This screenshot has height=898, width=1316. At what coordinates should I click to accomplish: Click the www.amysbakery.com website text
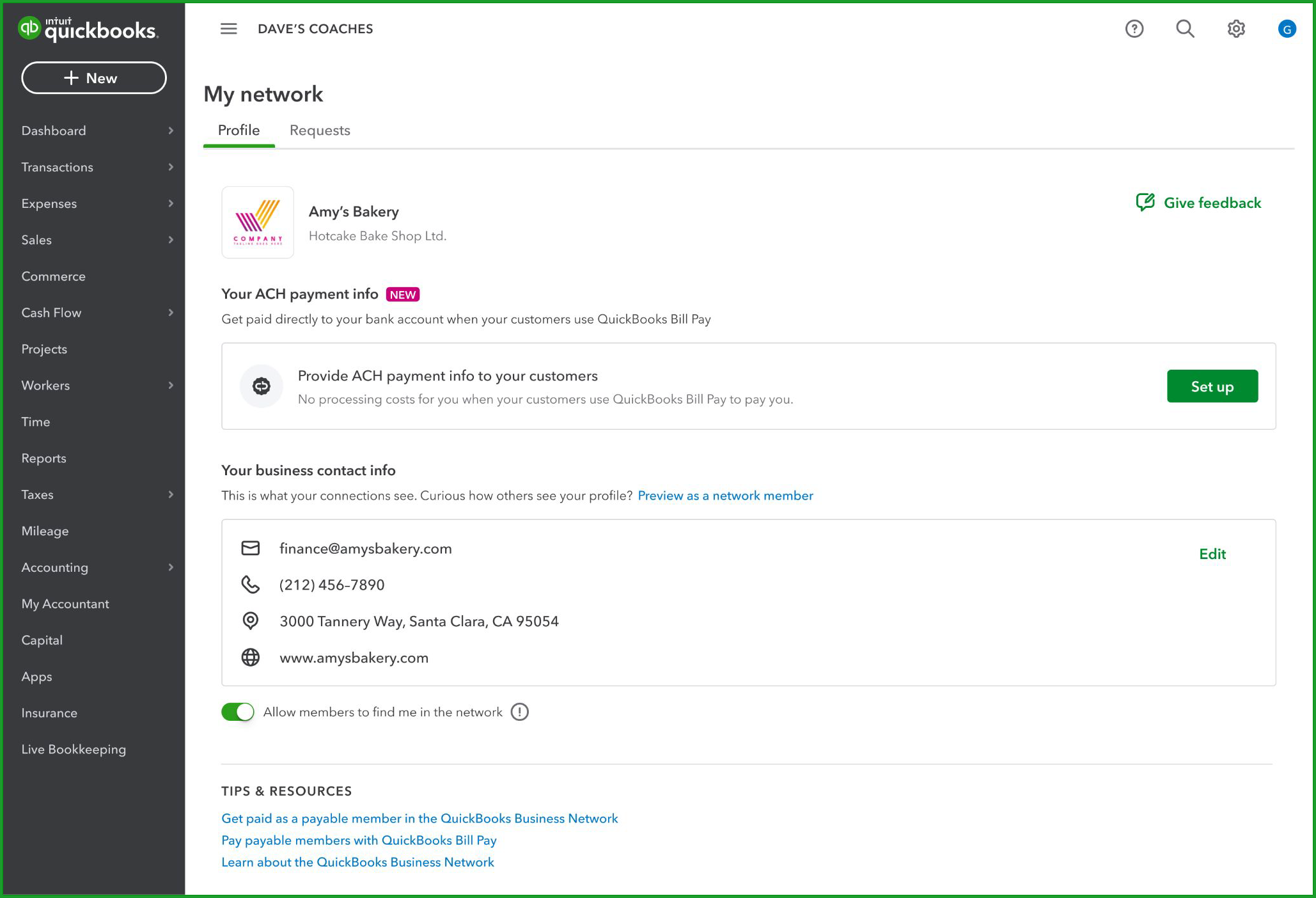[354, 658]
